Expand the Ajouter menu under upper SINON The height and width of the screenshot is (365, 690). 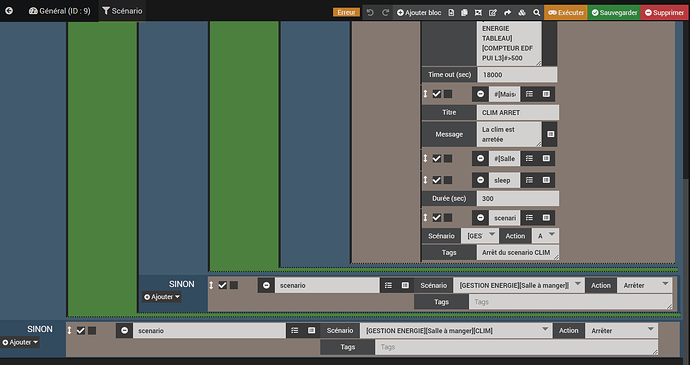pyautogui.click(x=161, y=297)
